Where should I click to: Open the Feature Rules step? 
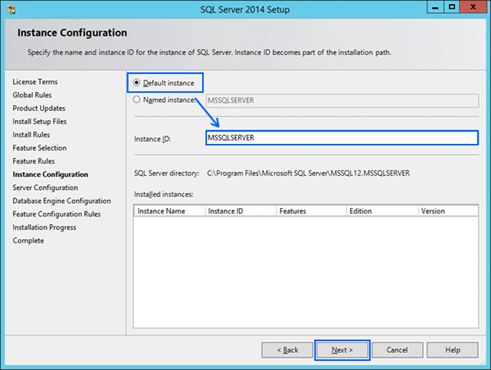point(34,161)
